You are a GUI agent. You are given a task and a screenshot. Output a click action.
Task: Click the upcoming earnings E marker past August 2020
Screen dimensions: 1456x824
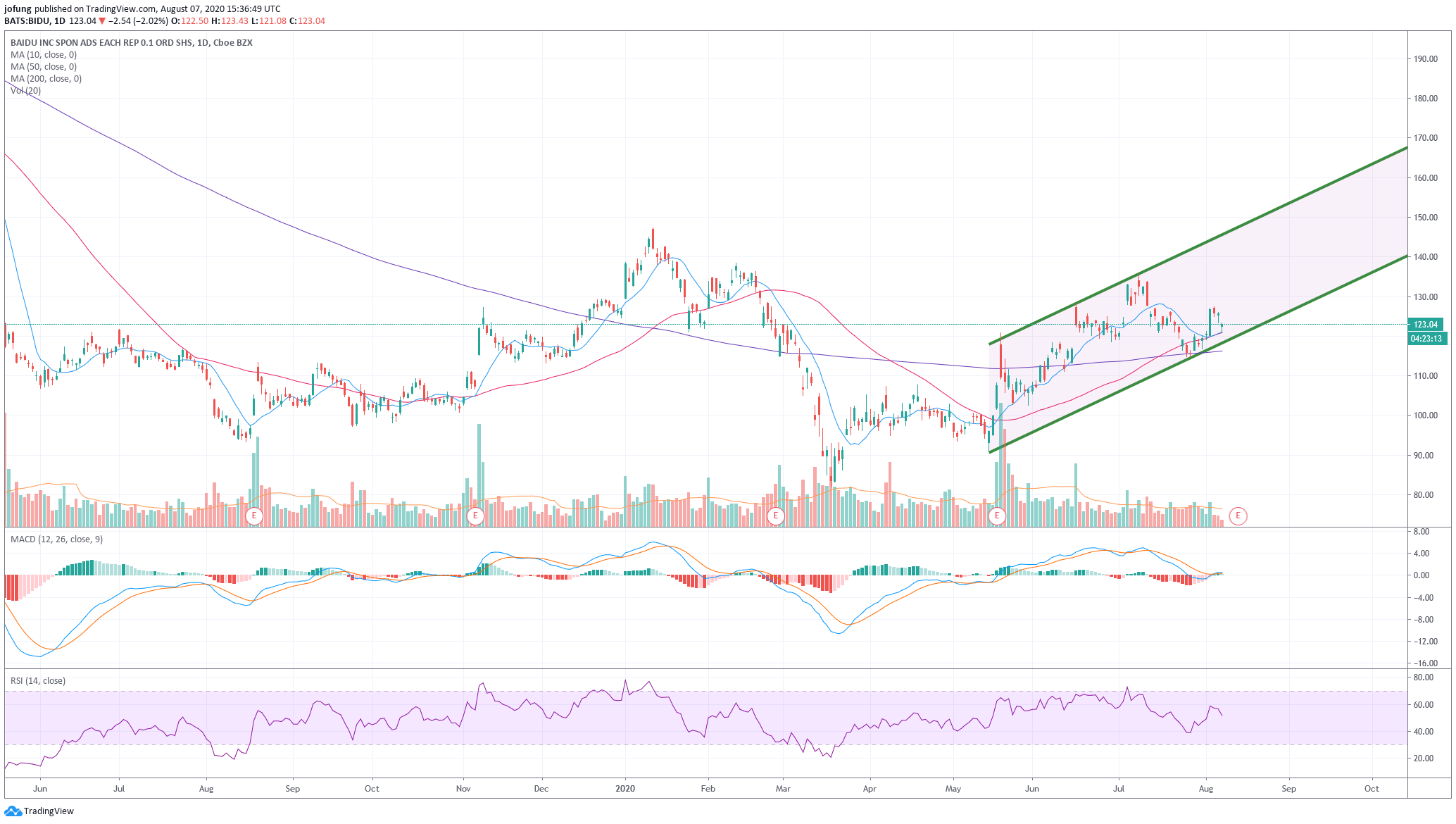point(1238,516)
